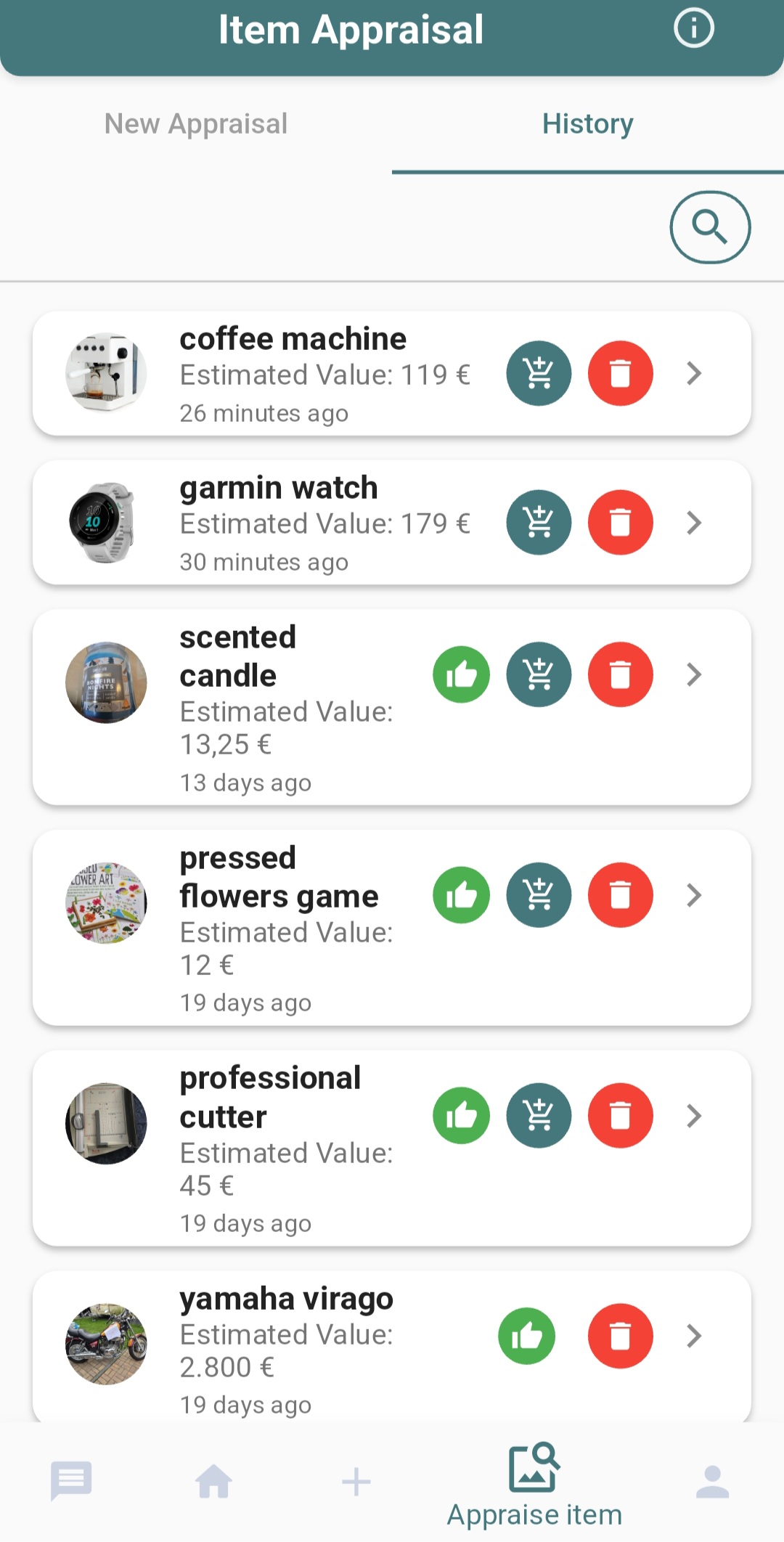784x1542 pixels.
Task: Toggle thumbs-up on scented candle
Action: coord(461,674)
